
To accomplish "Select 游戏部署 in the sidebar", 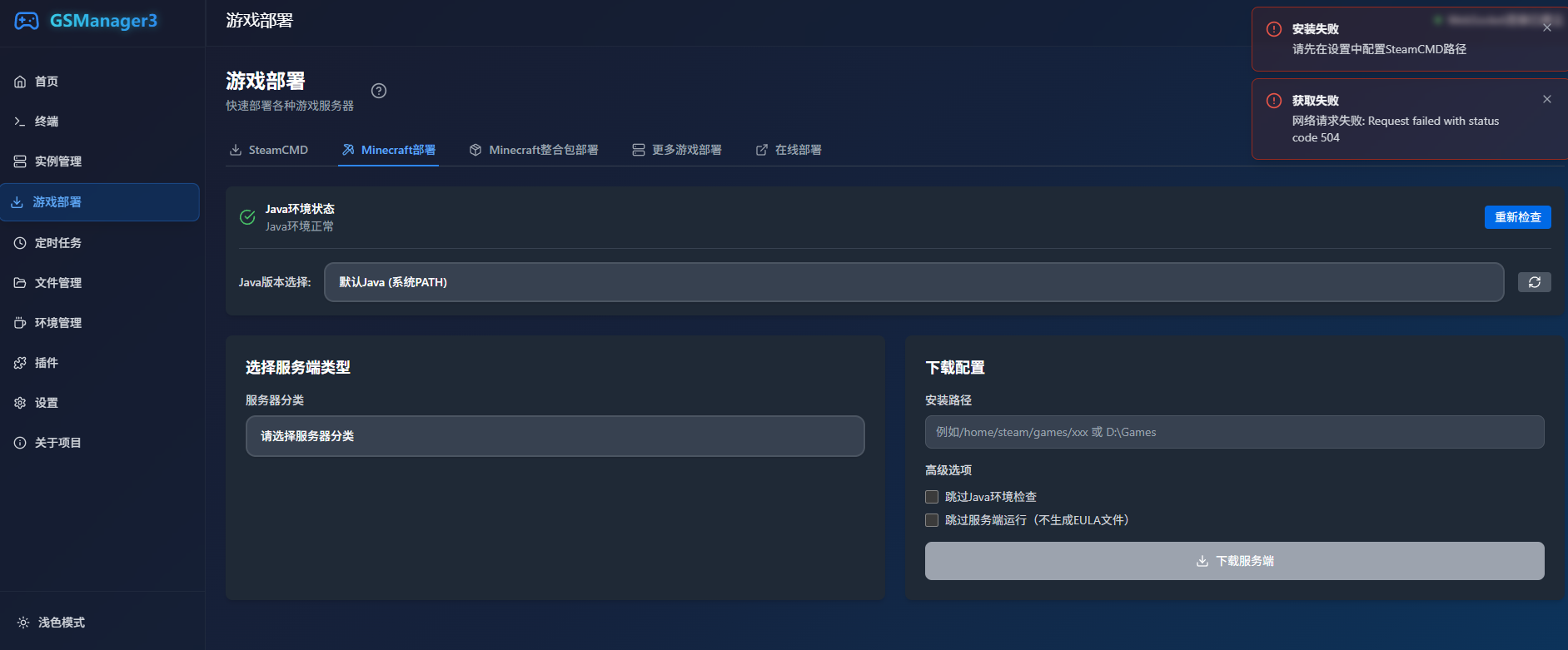I will 100,202.
